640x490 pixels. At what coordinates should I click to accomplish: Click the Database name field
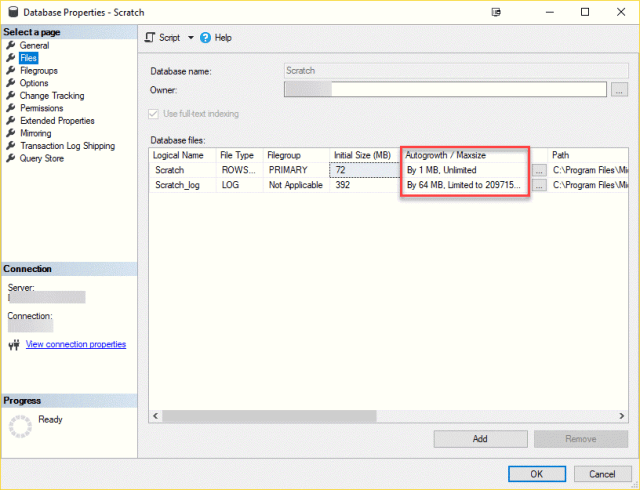tap(456, 71)
